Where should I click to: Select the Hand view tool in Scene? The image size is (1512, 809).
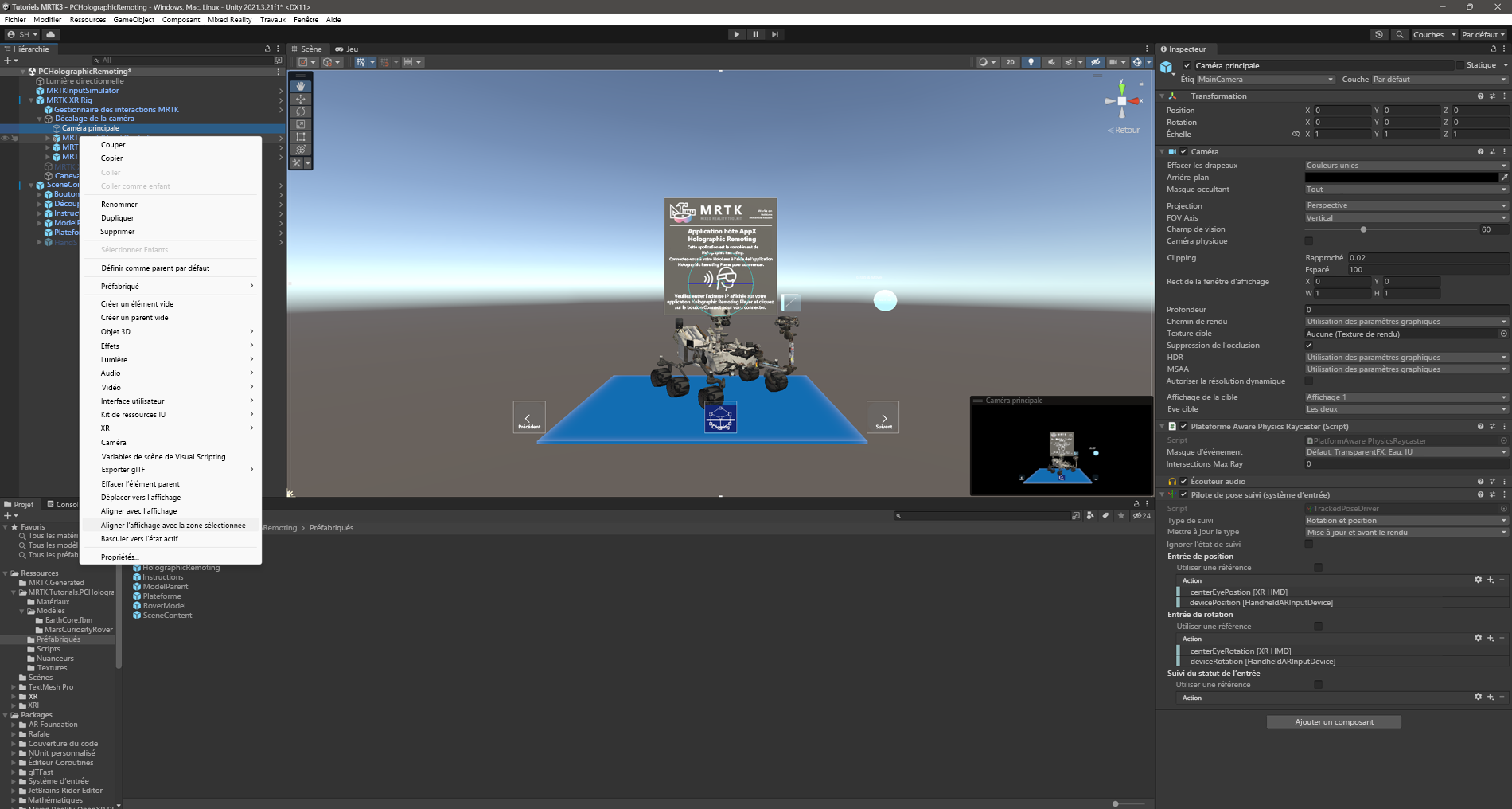tap(300, 86)
